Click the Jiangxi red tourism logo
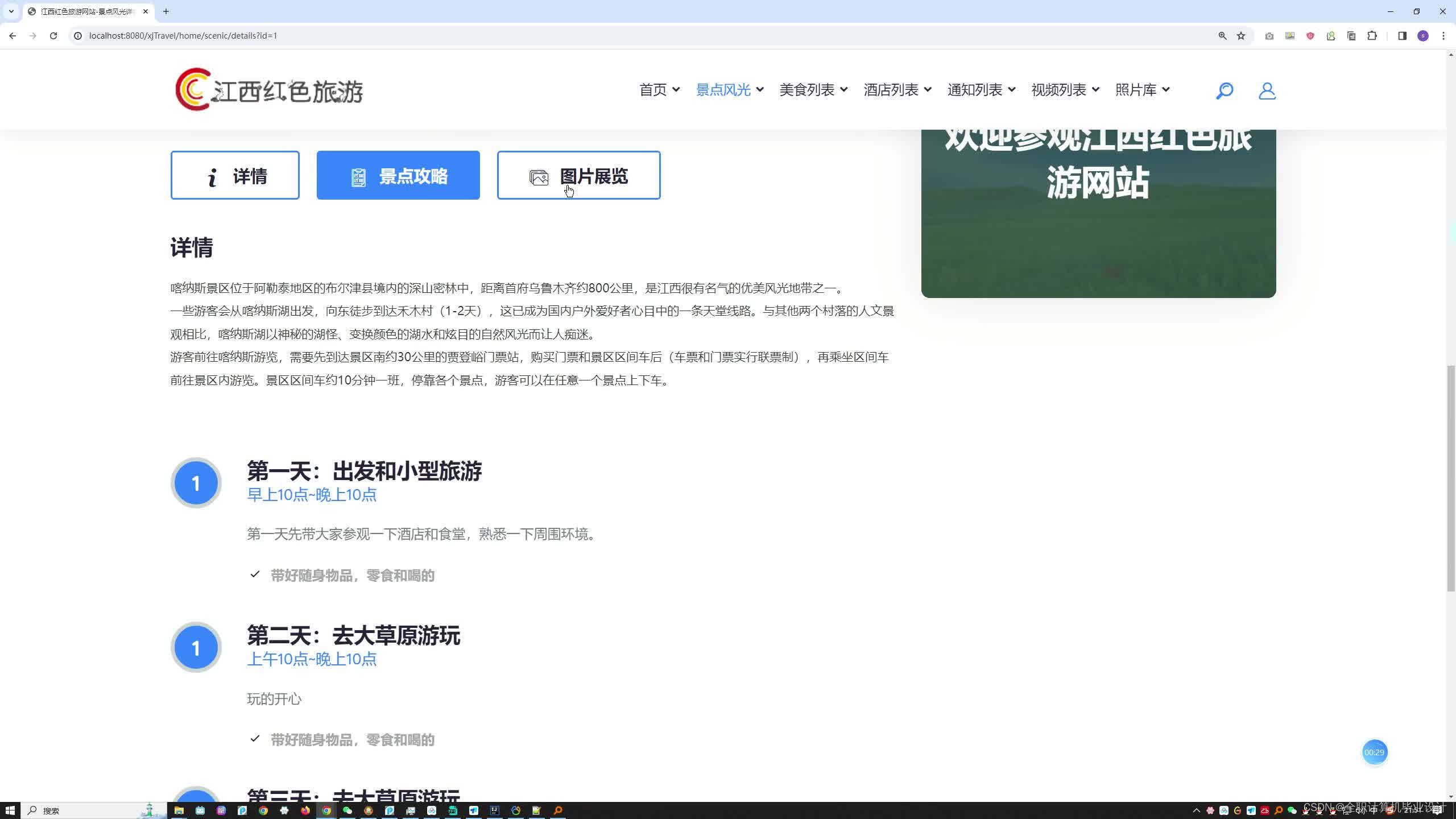 click(269, 90)
